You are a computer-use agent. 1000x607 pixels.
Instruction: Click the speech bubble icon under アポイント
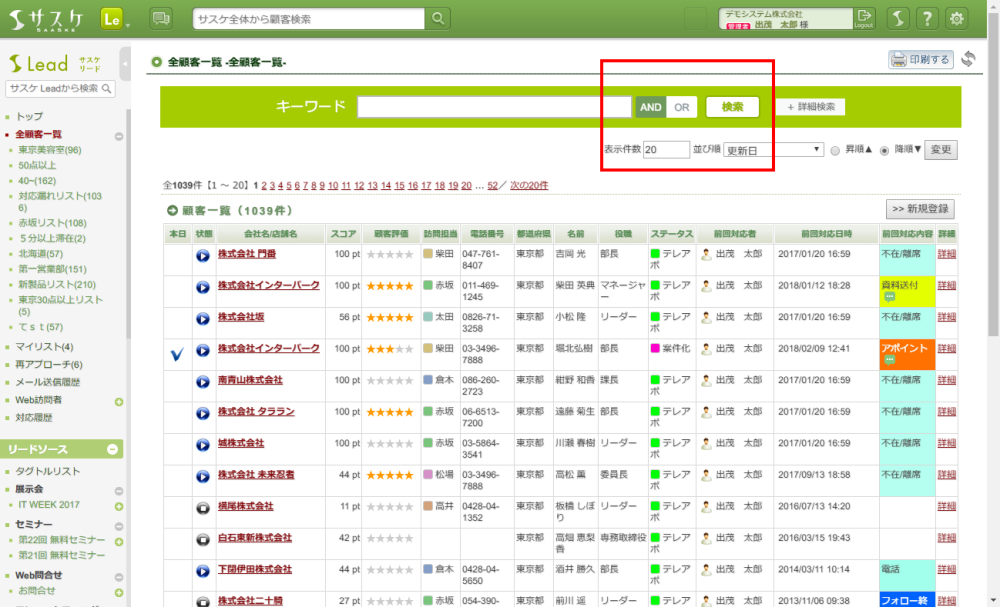pyautogui.click(x=889, y=360)
